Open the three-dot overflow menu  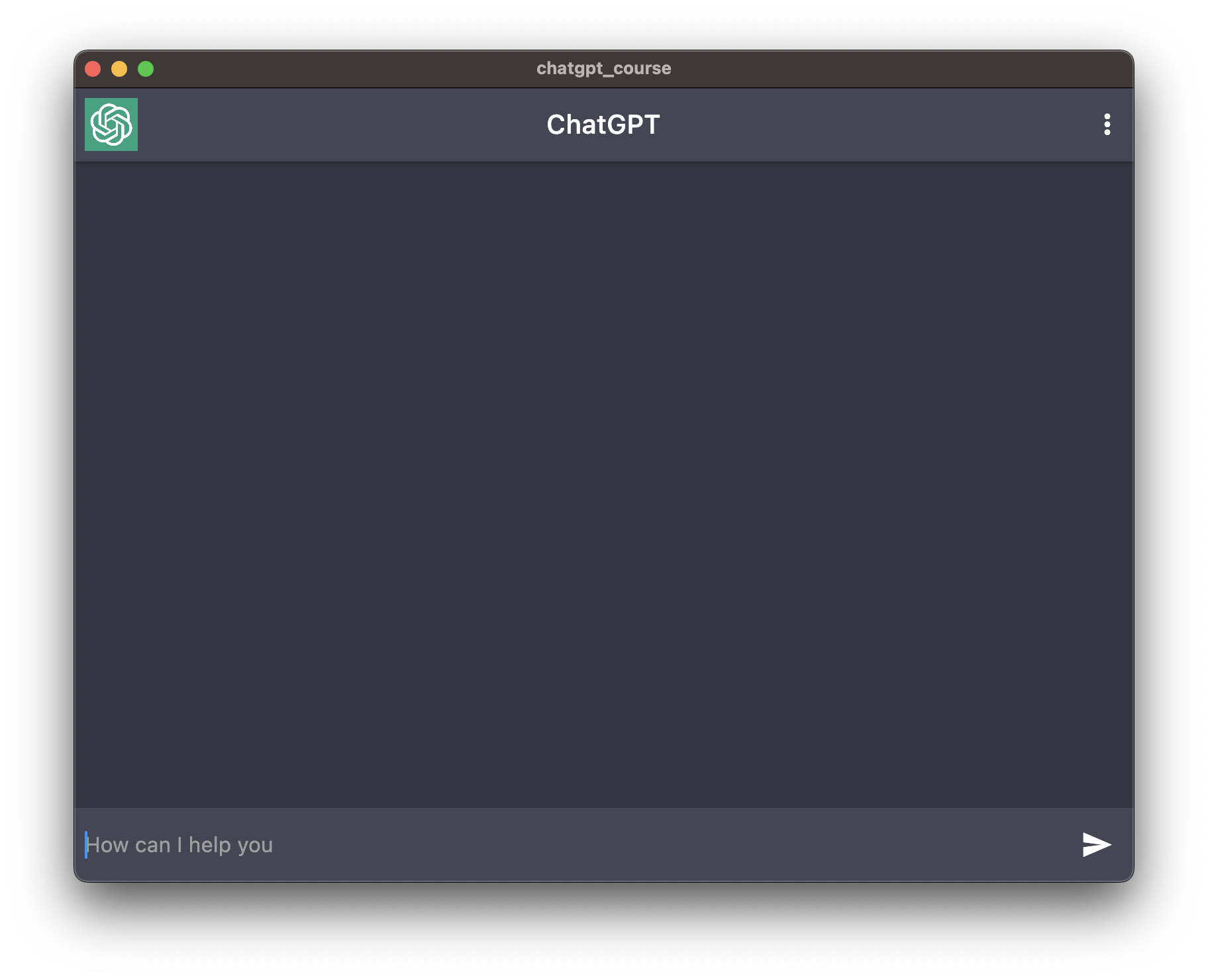point(1107,124)
